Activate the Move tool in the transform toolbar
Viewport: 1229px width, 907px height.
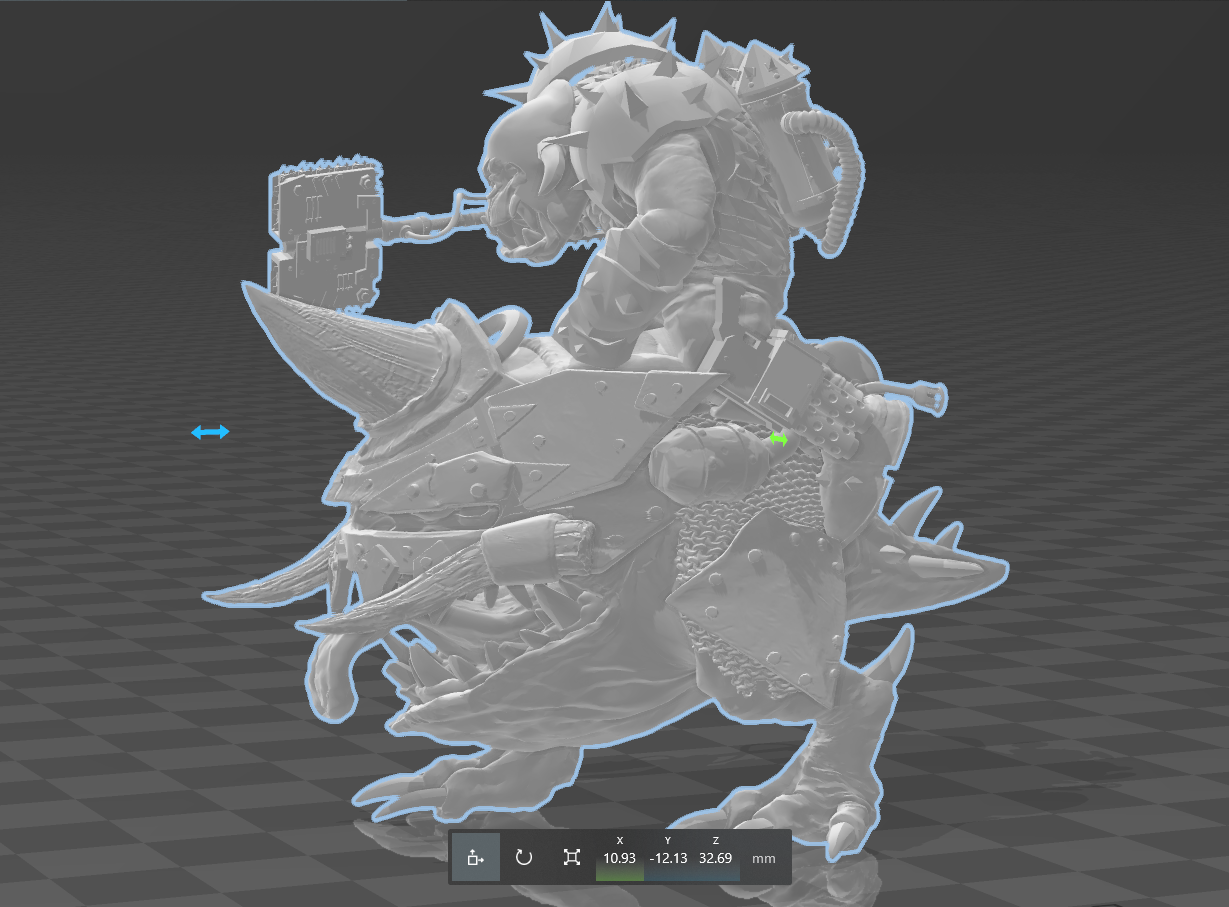pyautogui.click(x=474, y=858)
